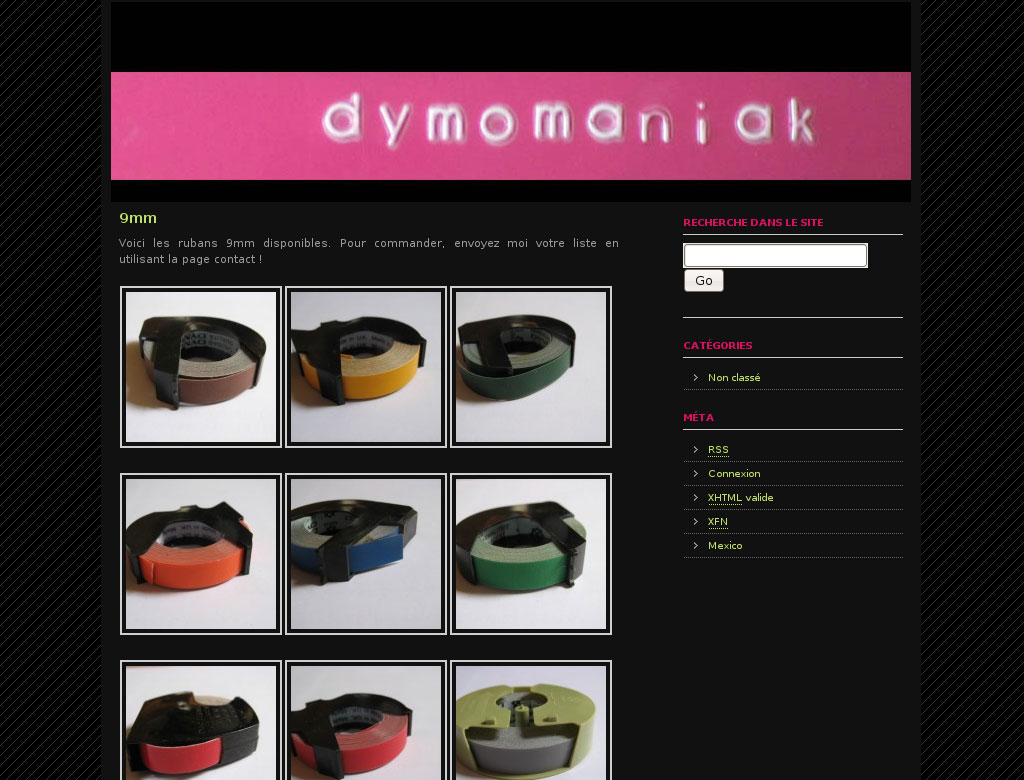The height and width of the screenshot is (780, 1024).
Task: Click the intro text about rubans 9mm
Action: tap(368, 251)
